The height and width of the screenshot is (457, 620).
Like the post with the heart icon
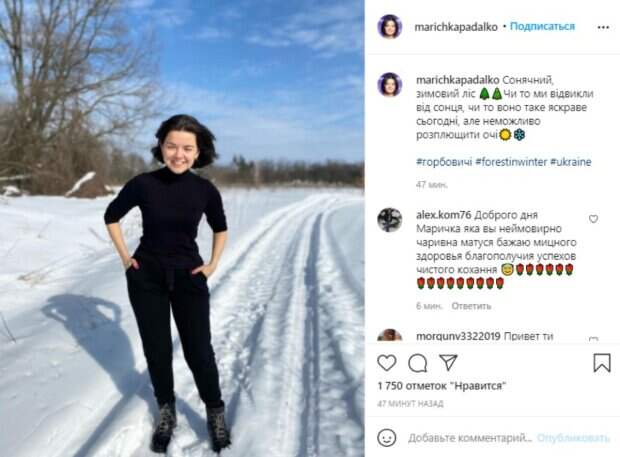pos(387,363)
